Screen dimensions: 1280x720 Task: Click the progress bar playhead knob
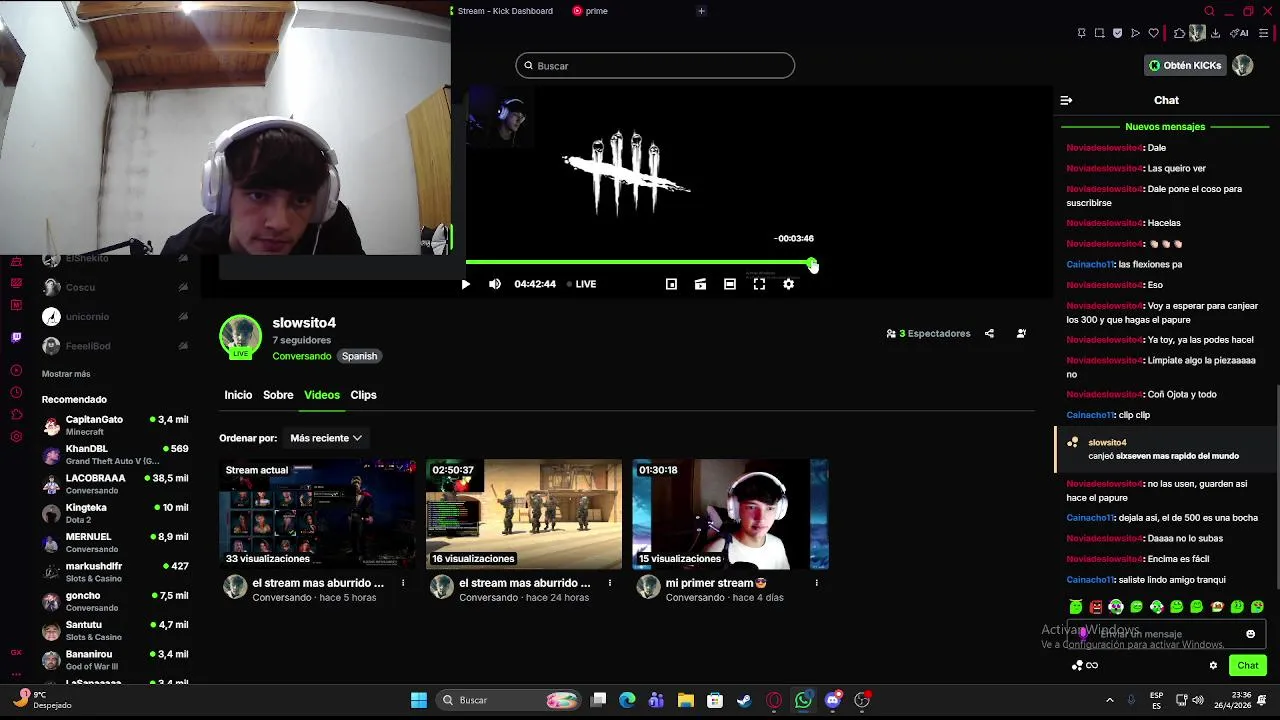point(812,264)
